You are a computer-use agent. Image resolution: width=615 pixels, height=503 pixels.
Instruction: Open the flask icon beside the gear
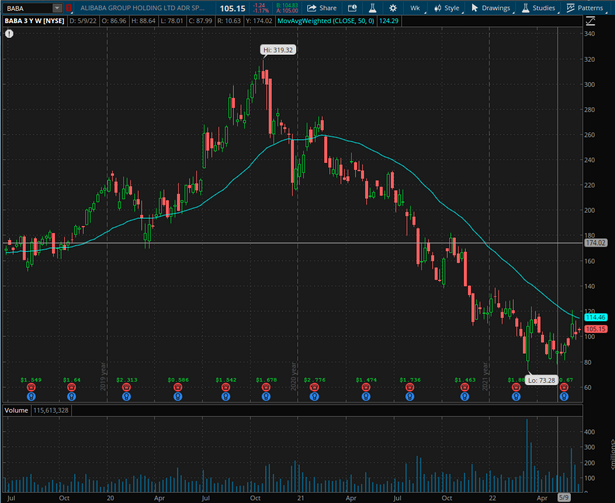[x=372, y=8]
